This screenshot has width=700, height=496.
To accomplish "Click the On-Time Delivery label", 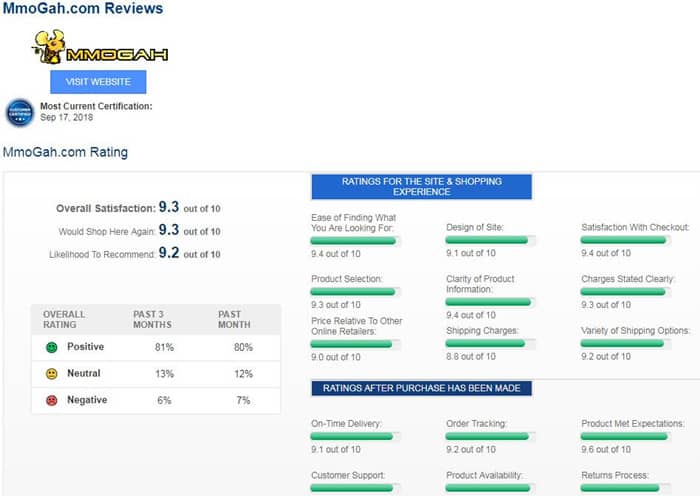I will 346,424.
